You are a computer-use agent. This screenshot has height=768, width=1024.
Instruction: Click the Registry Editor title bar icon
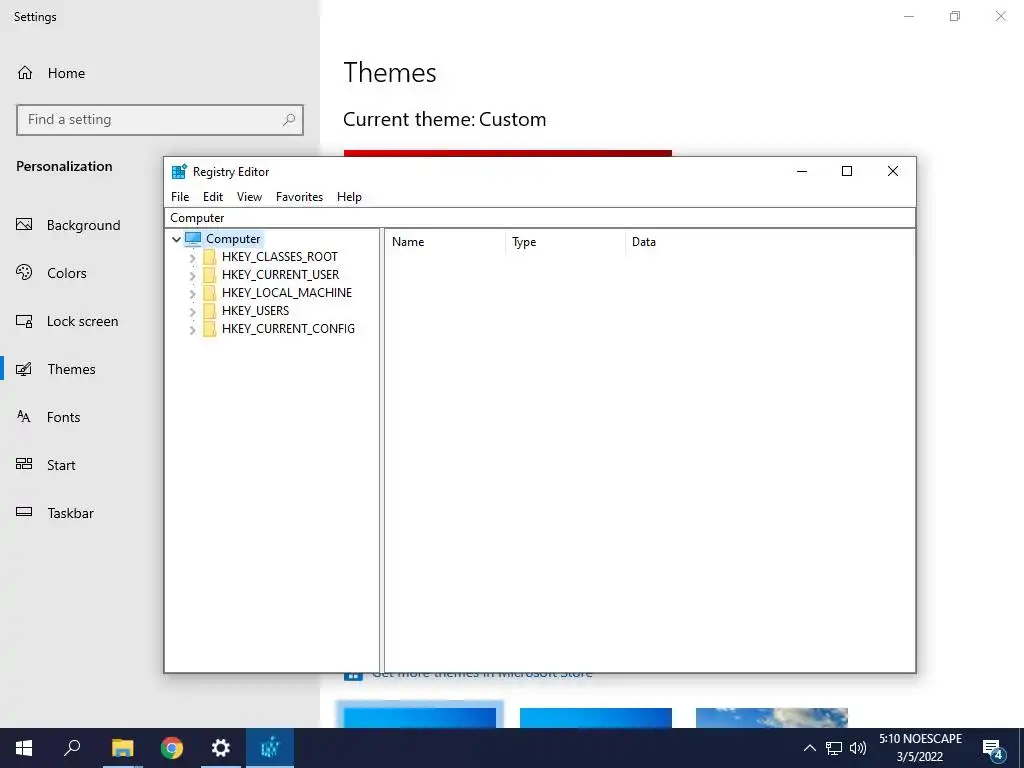[179, 172]
